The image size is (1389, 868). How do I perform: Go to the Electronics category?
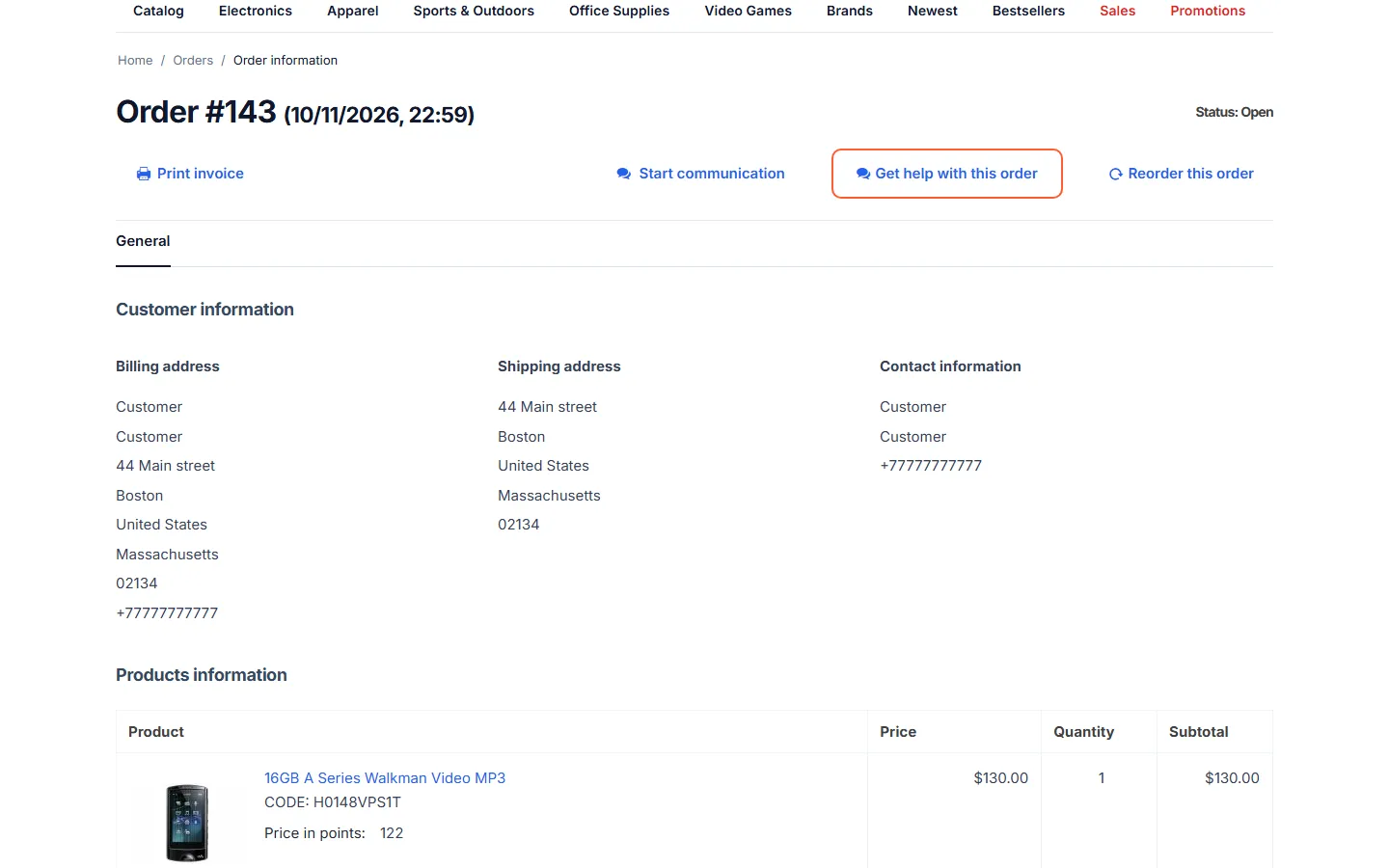click(x=256, y=11)
